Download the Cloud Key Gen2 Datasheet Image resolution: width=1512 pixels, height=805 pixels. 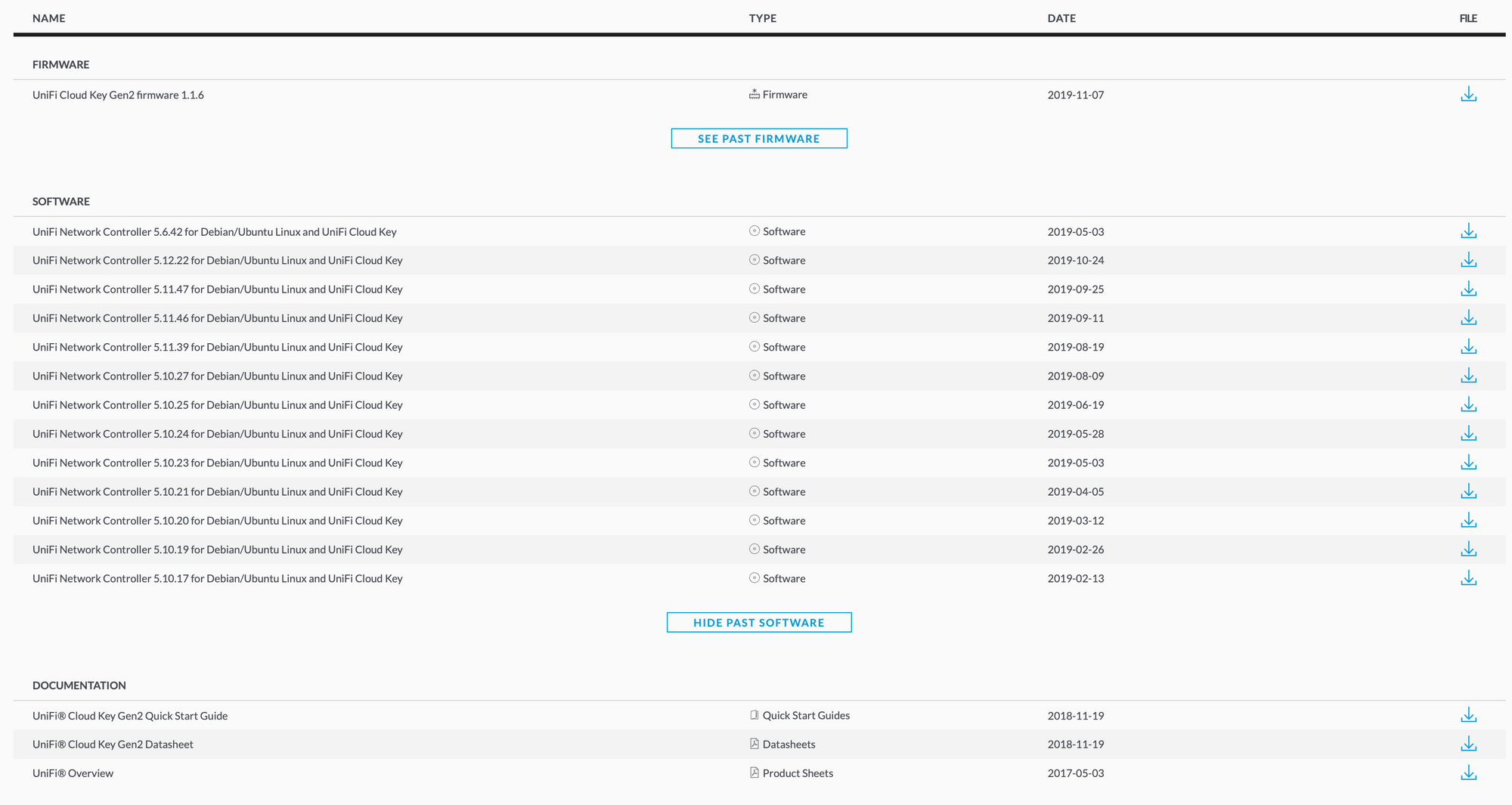point(1468,745)
